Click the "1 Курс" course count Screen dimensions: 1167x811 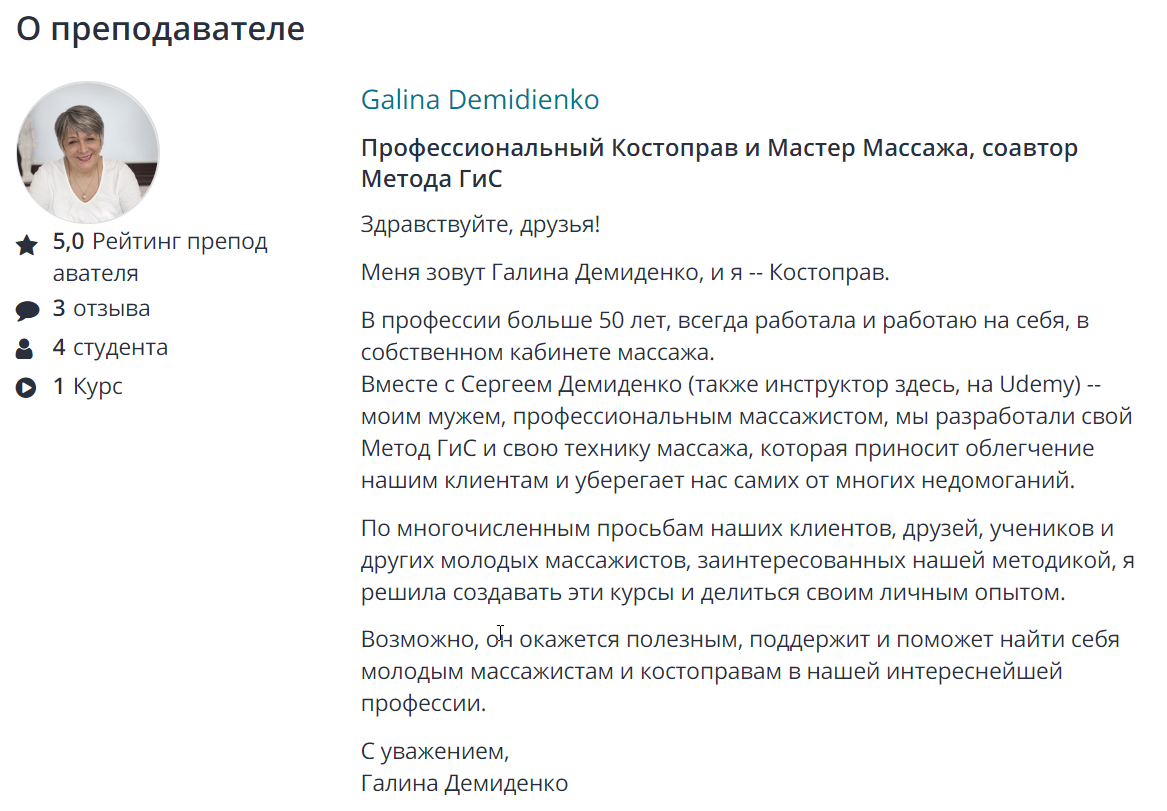pyautogui.click(x=87, y=386)
